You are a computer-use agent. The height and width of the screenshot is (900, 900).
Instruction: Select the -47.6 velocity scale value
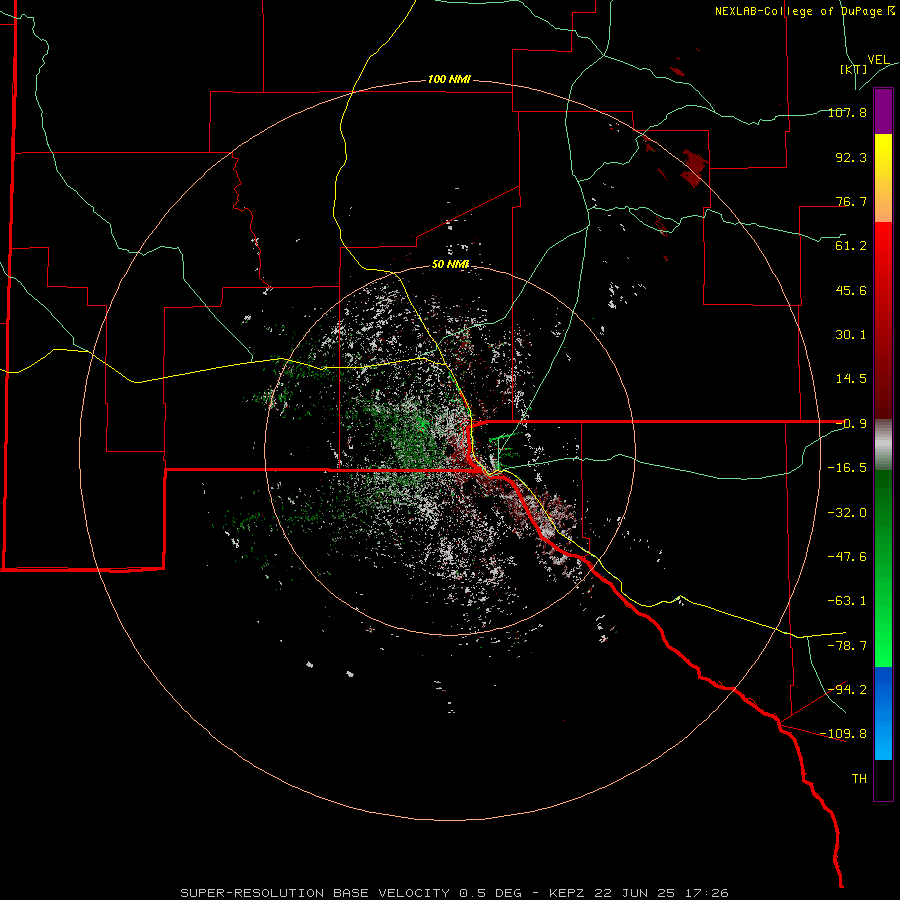click(x=847, y=557)
